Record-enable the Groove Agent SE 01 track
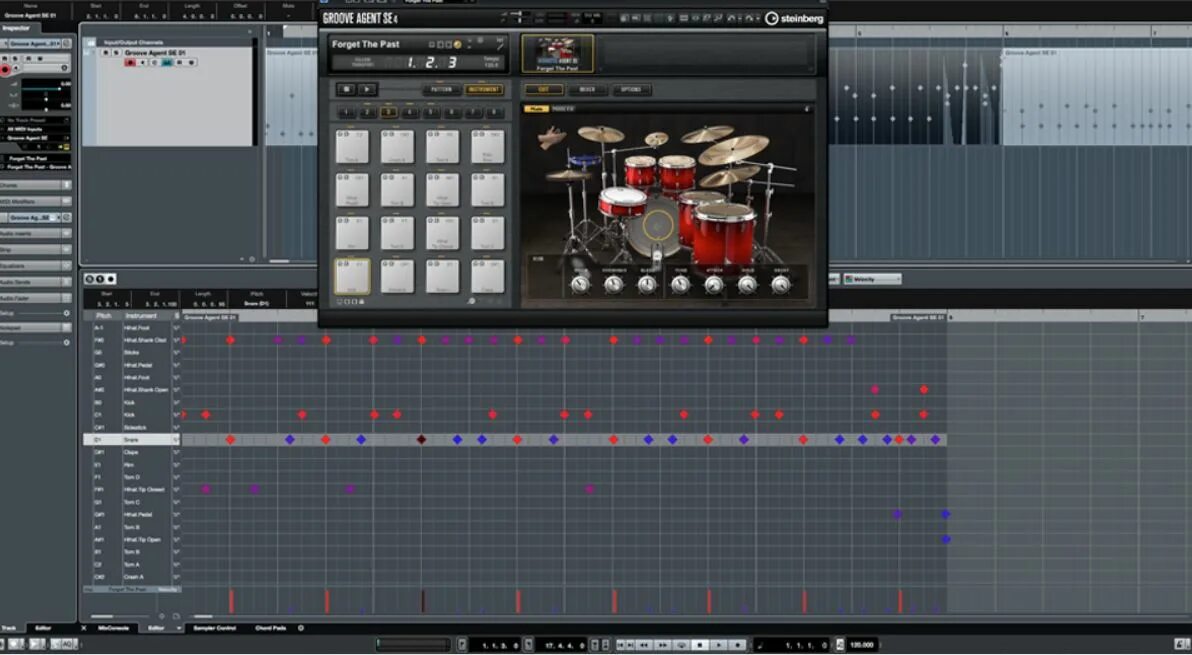Image resolution: width=1192 pixels, height=655 pixels. point(130,62)
